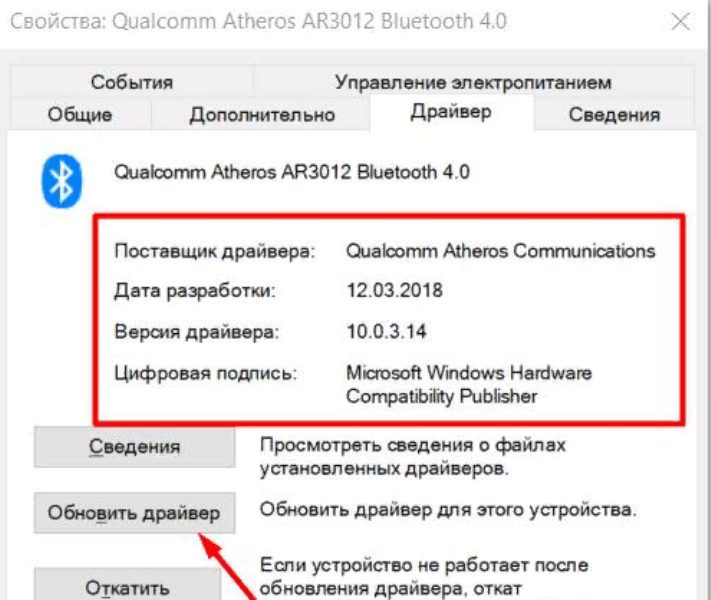Click the blue Bluetooth device icon
Screen dimensions: 711x600
[62, 181]
